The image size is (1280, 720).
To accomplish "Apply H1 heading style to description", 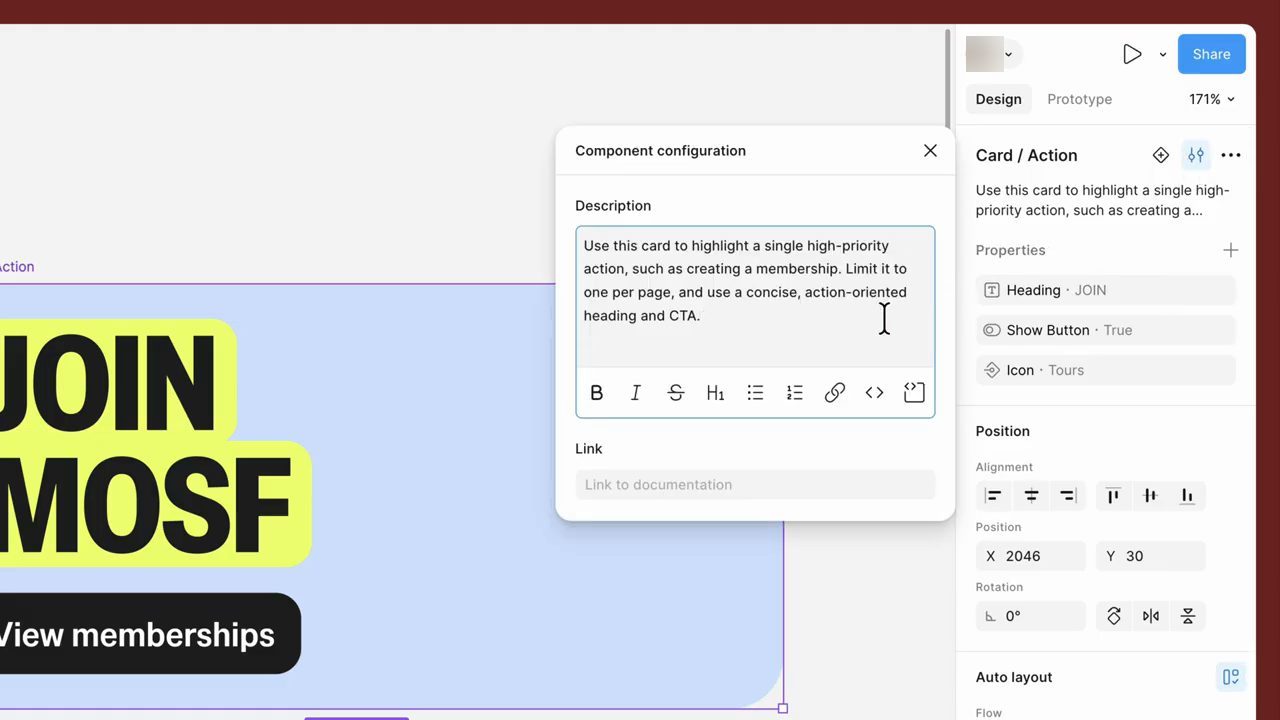I will tap(715, 393).
